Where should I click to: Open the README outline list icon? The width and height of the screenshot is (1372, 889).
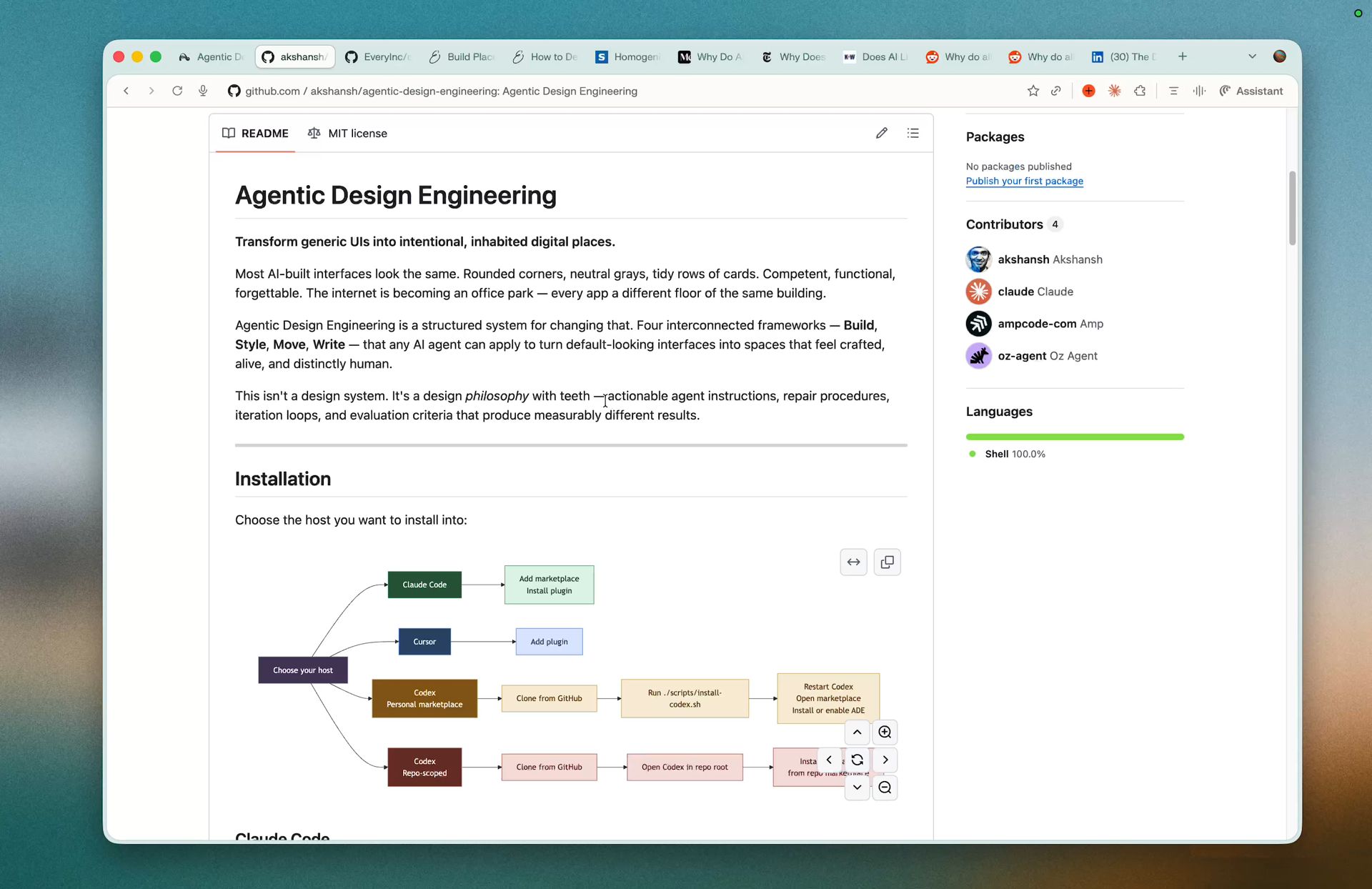[913, 133]
